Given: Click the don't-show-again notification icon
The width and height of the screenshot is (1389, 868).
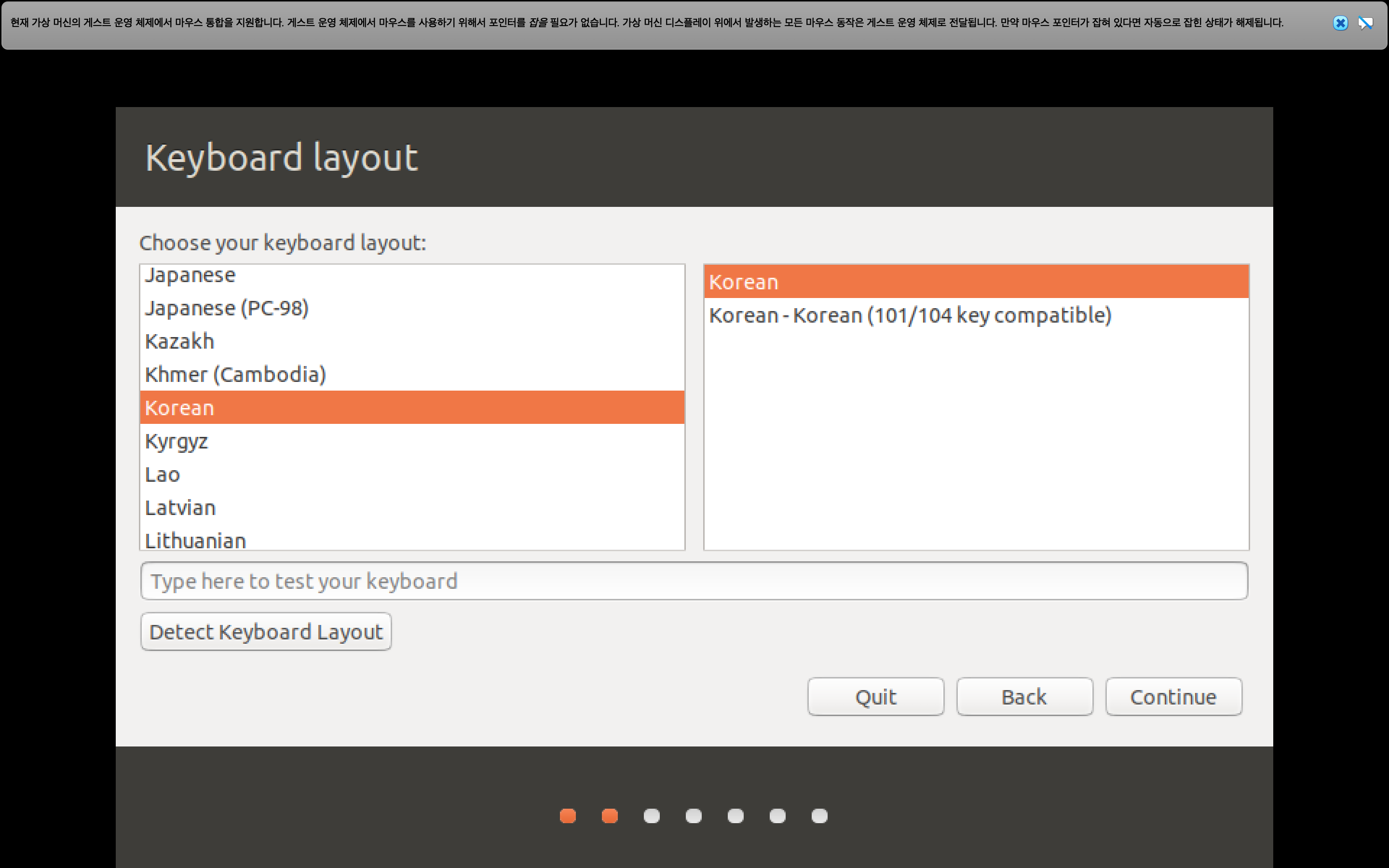Looking at the screenshot, I should click(x=1365, y=23).
